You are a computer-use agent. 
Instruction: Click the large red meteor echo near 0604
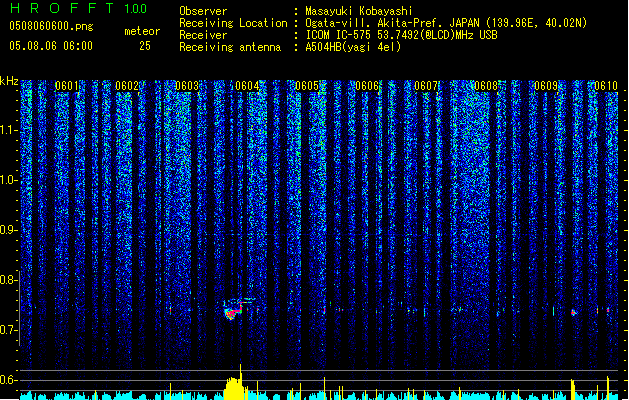pos(231,312)
